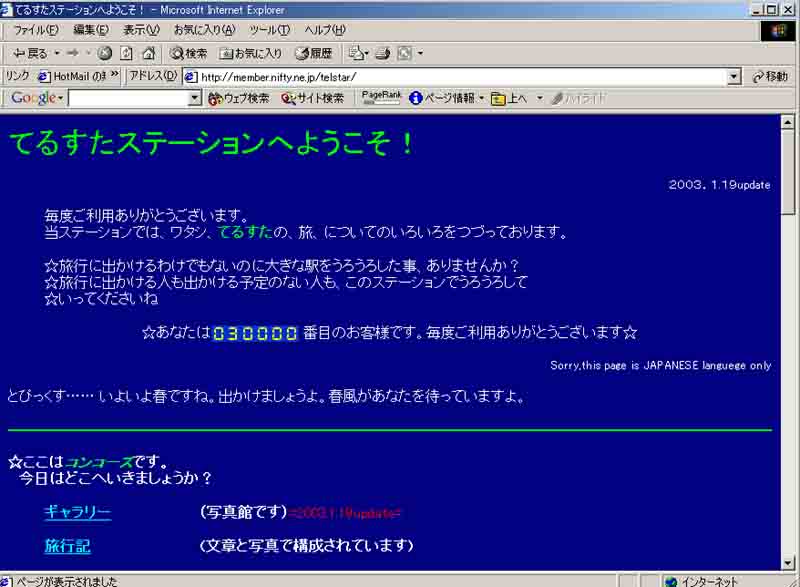This screenshot has width=800, height=587.
Task: Click the Google toolbar search input field
Action: click(128, 98)
